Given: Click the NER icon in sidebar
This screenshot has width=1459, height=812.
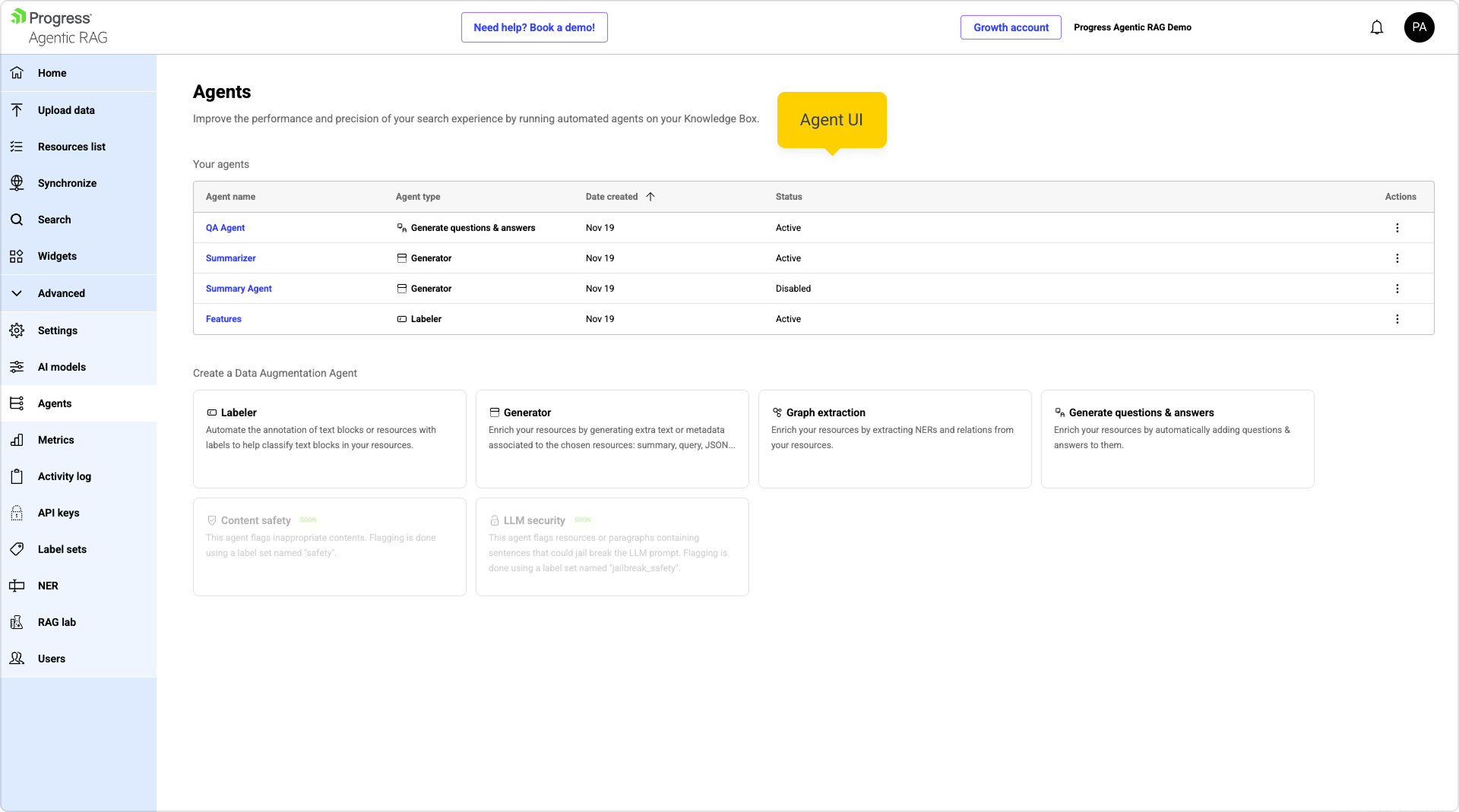Looking at the screenshot, I should point(17,586).
